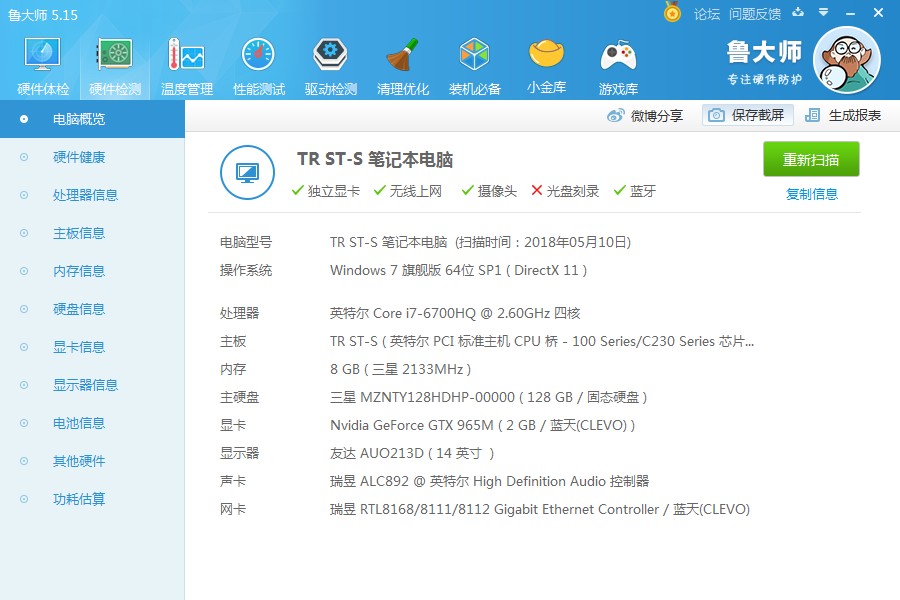
Task: Click 保存截屏 button
Action: (747, 115)
